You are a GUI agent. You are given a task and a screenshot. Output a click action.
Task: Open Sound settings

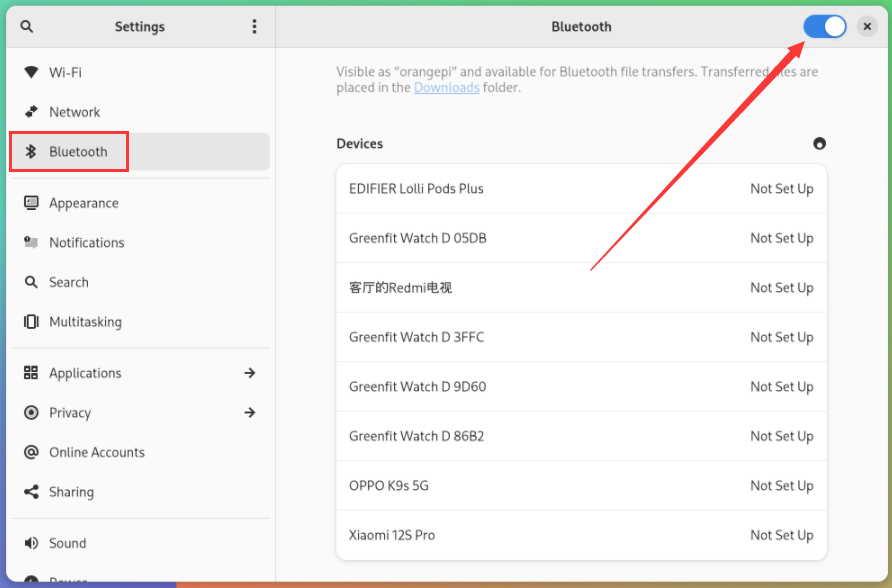(x=141, y=543)
